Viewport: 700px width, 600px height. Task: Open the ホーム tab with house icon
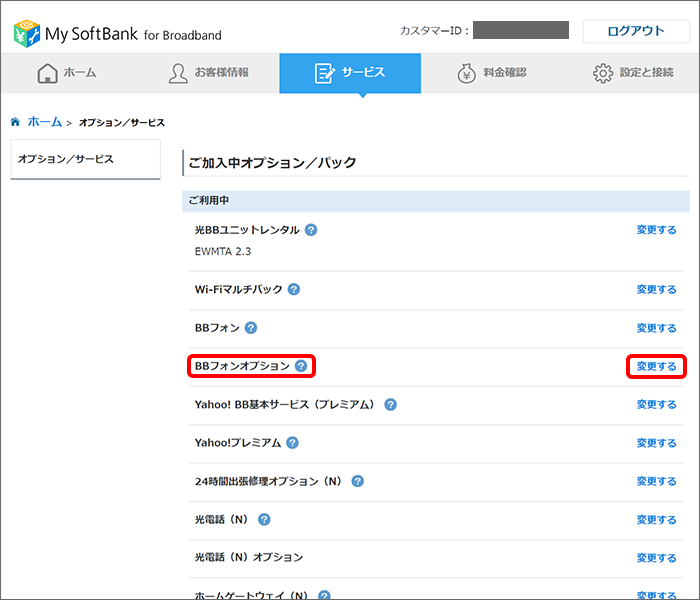(67, 73)
